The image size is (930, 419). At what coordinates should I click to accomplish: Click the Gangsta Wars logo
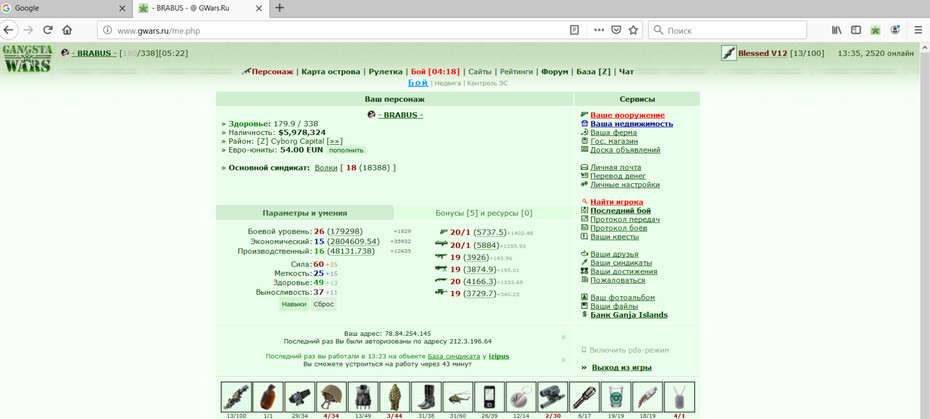[x=27, y=58]
